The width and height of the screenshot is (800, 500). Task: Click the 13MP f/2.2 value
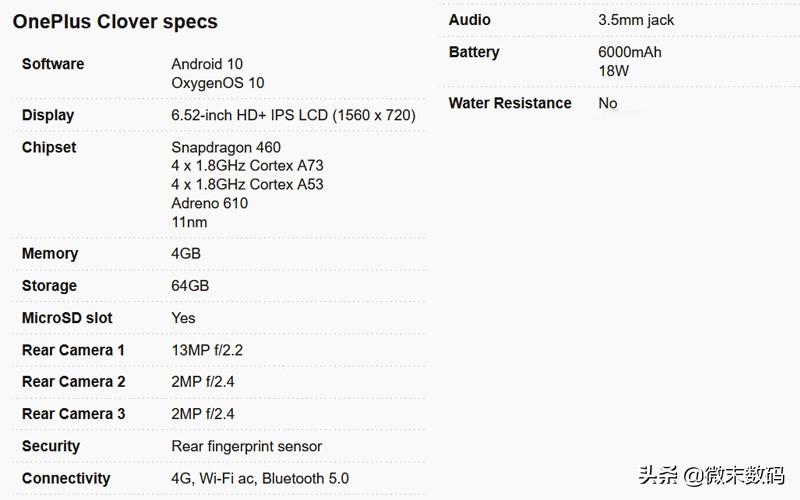click(207, 350)
